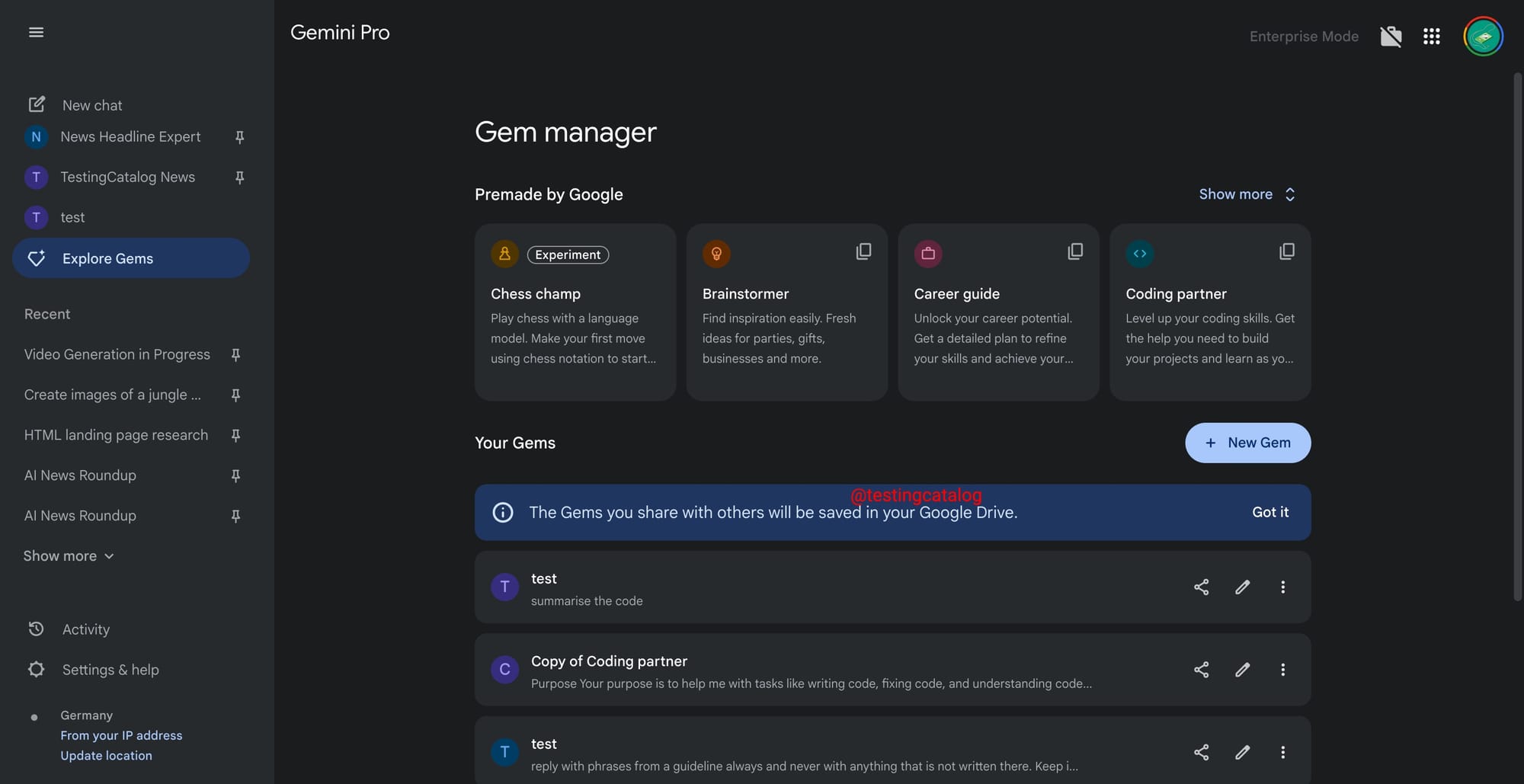The image size is (1524, 784).
Task: Create a New Gem
Action: click(x=1247, y=443)
